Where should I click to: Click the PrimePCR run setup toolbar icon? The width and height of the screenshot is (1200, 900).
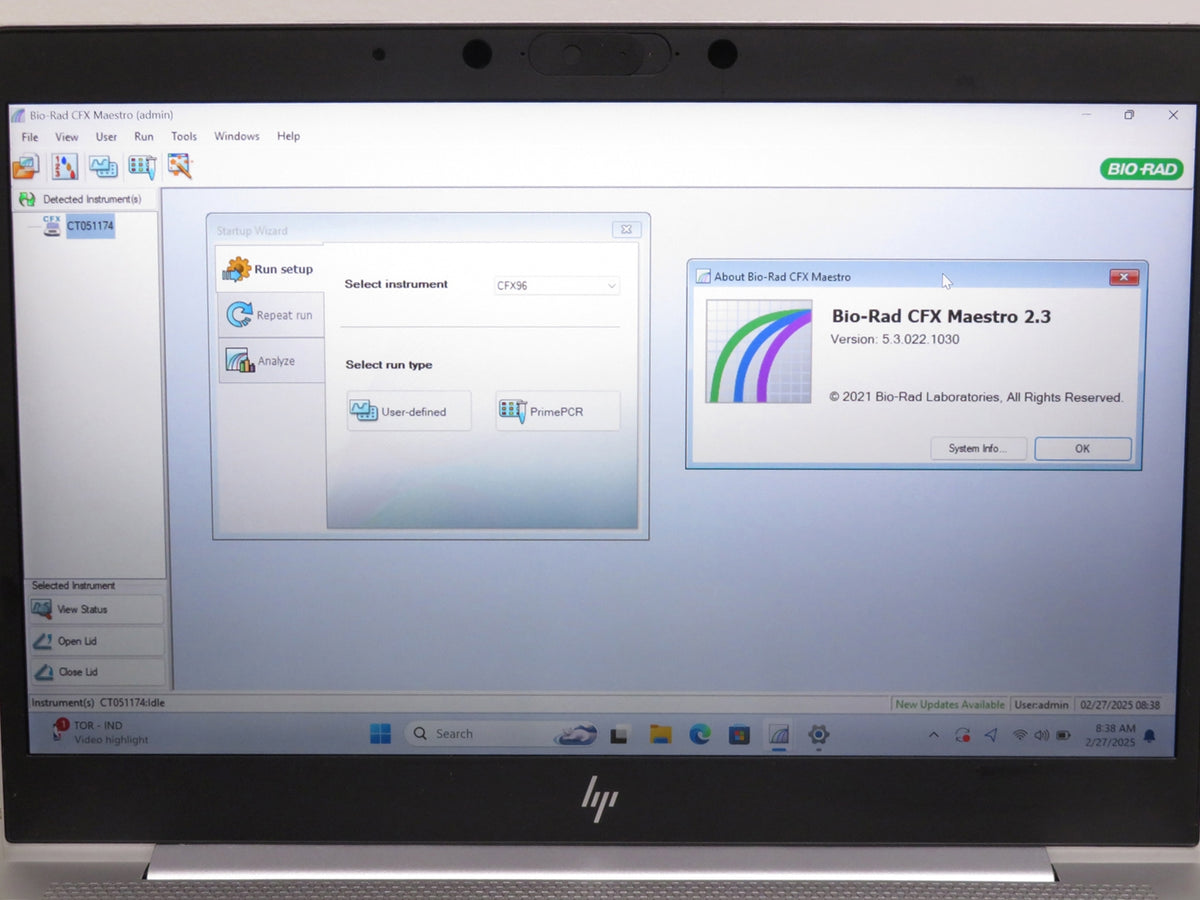[142, 166]
